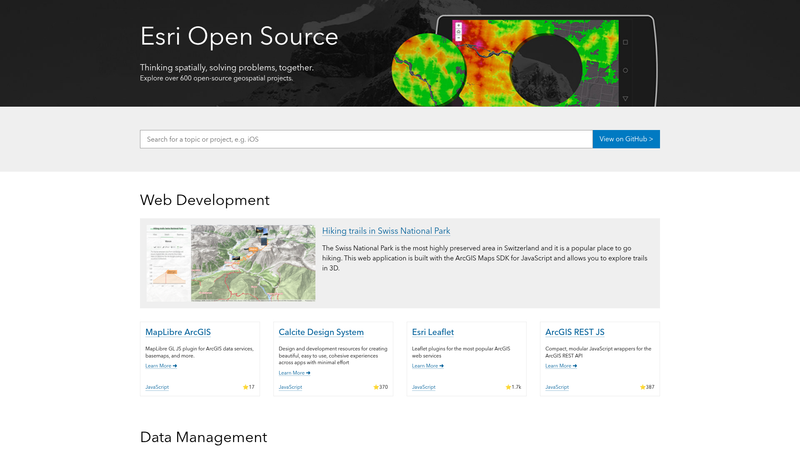Image resolution: width=800 pixels, height=450 pixels.
Task: Click the Esri Open Source page title
Action: [239, 37]
